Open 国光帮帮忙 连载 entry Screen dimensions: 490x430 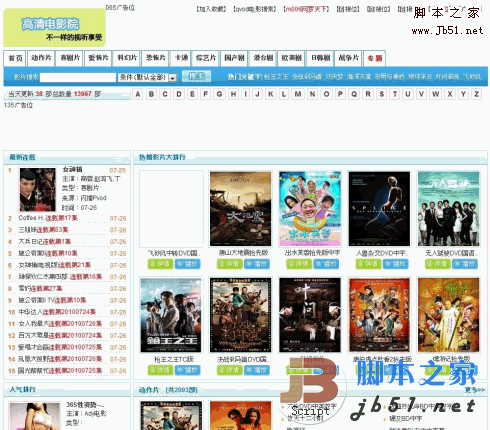[x=60, y=371]
